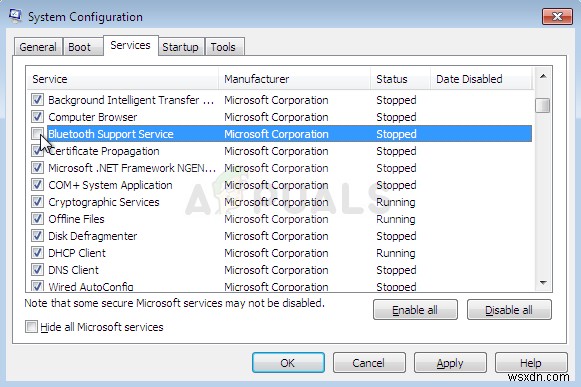Image resolution: width=581 pixels, height=387 pixels.
Task: Click the scrollbar up arrow
Action: point(543,76)
